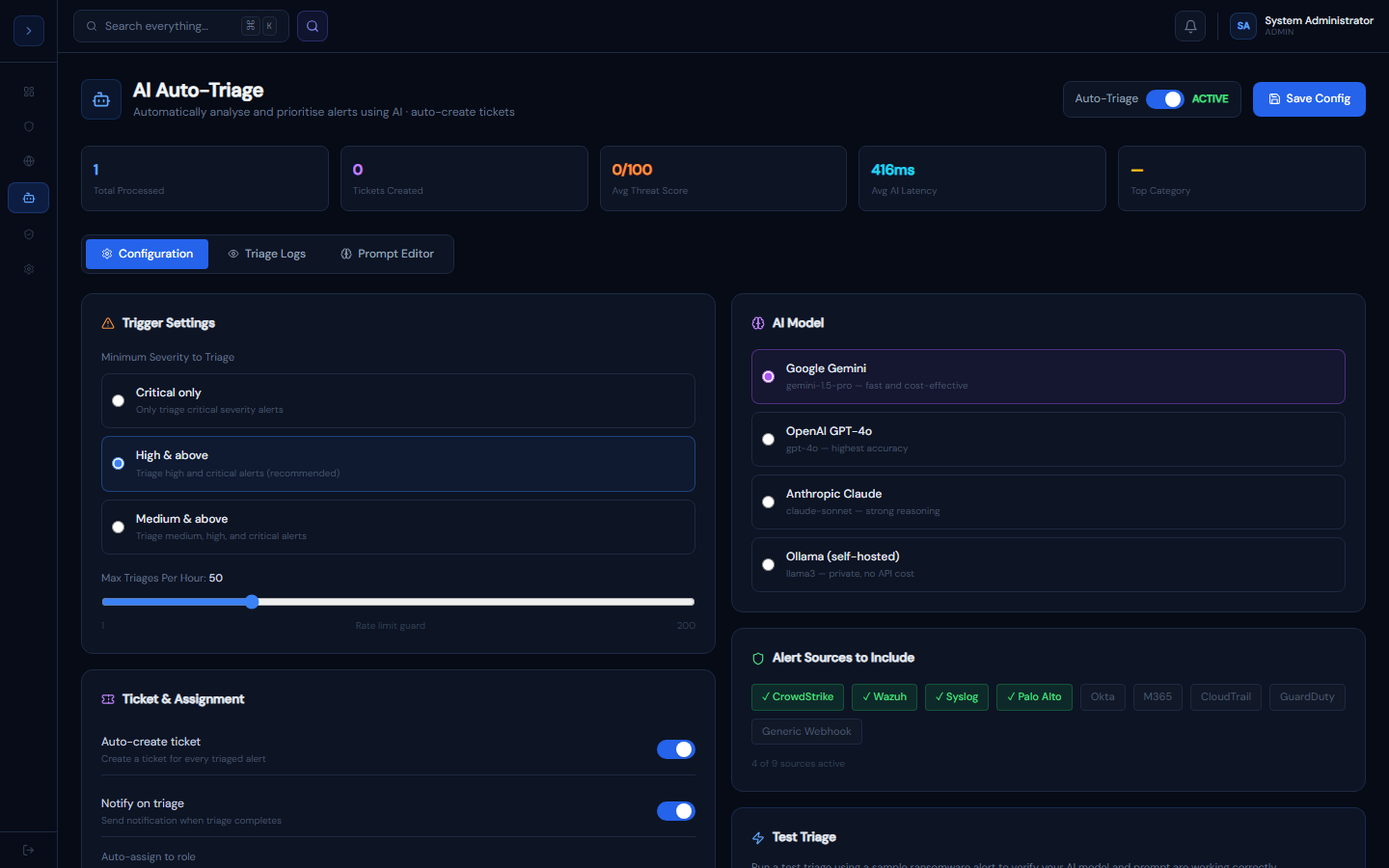
Task: Select OpenAI GPT-4o as AI model
Action: [1049, 439]
